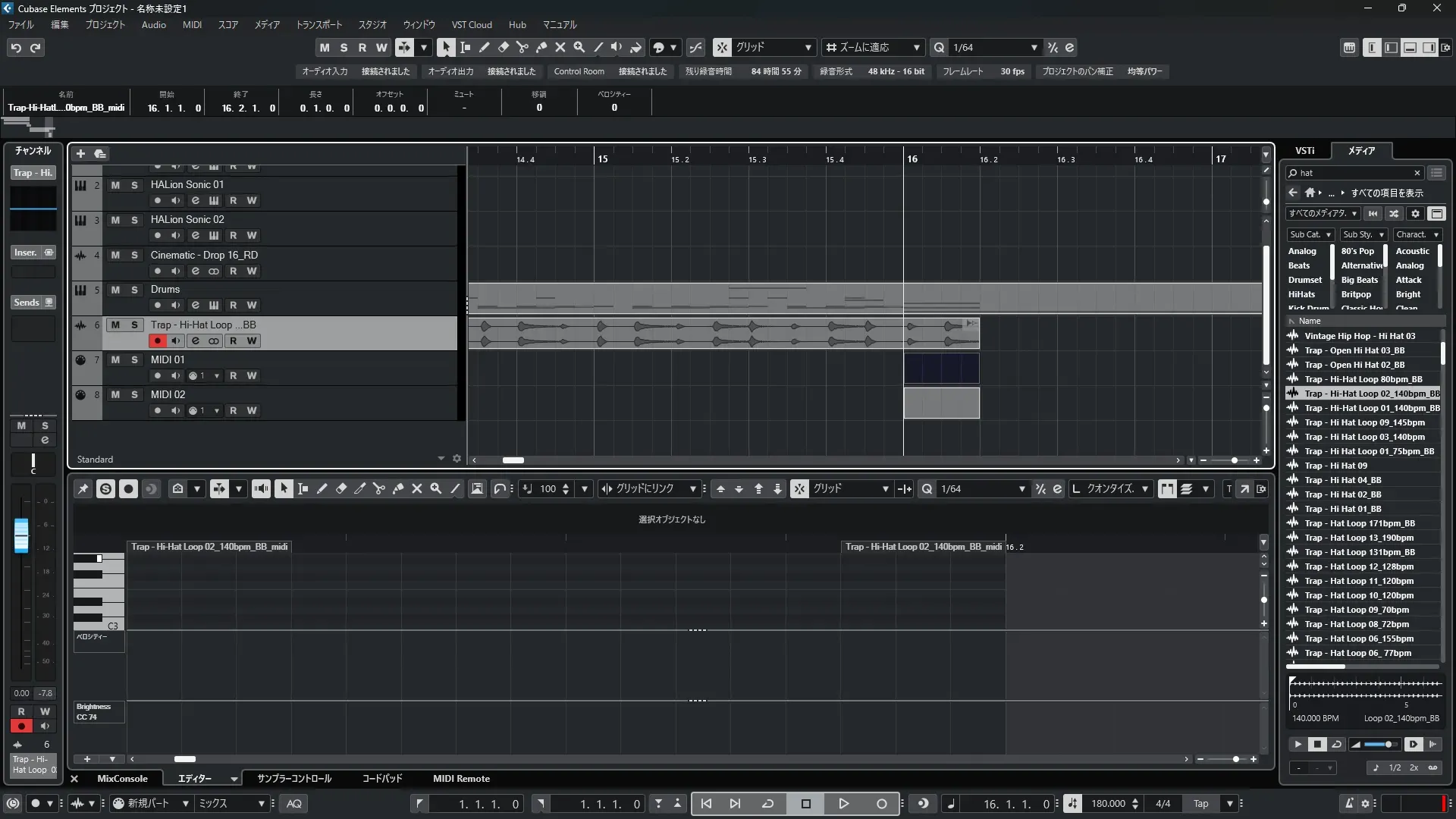Expand the ズームに適応 grid type dropdown

point(916,48)
